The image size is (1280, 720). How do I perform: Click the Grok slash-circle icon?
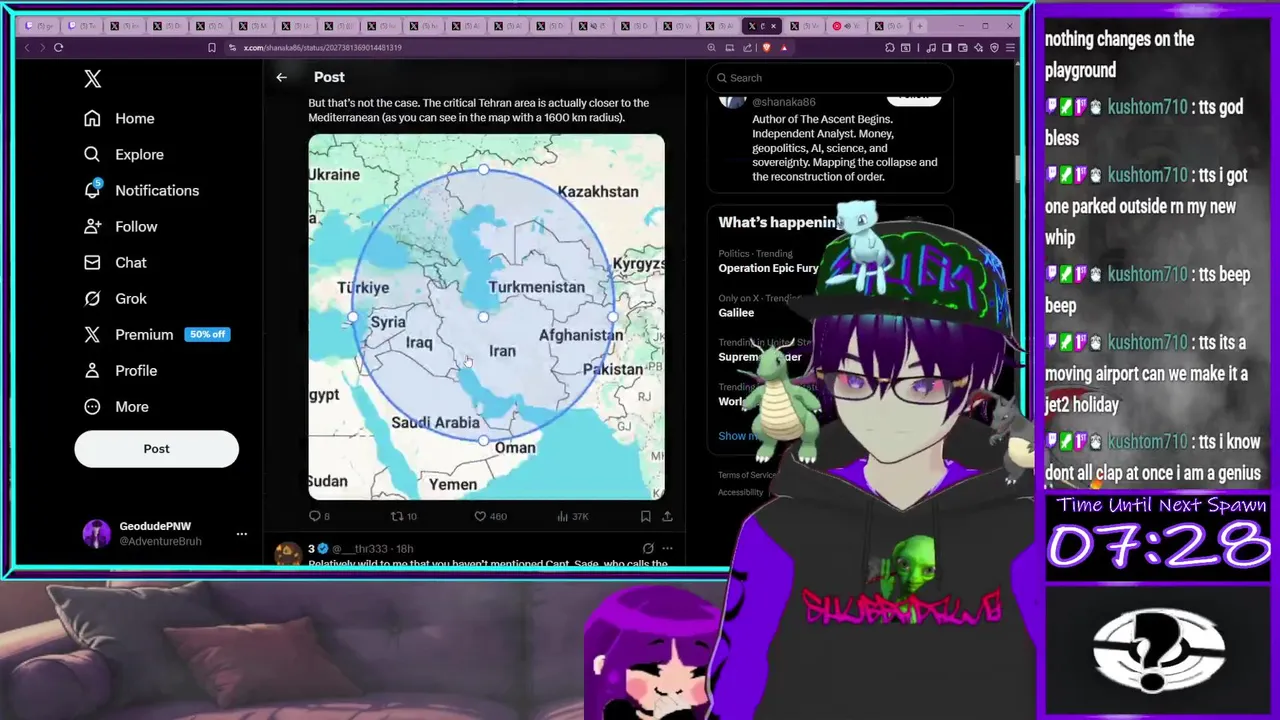pos(92,298)
